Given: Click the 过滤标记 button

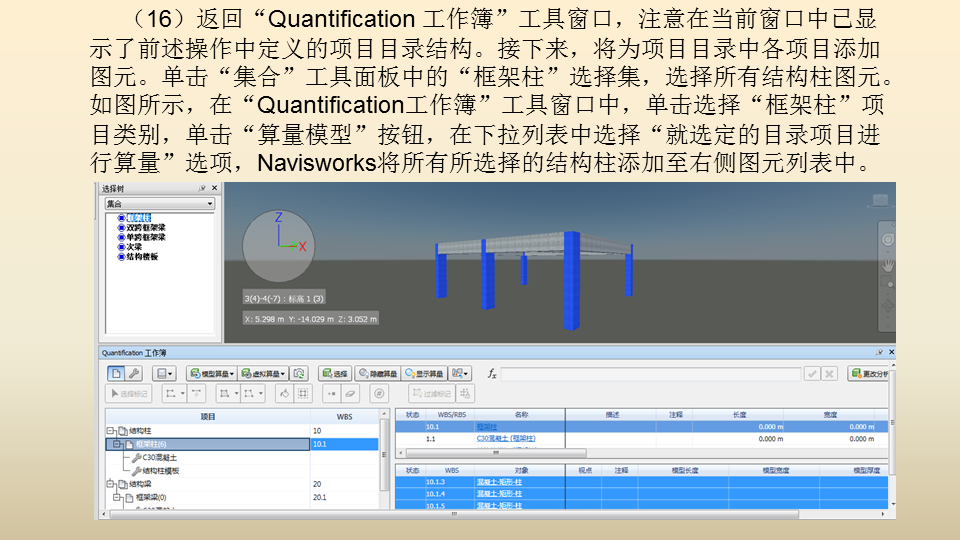Looking at the screenshot, I should 432,394.
